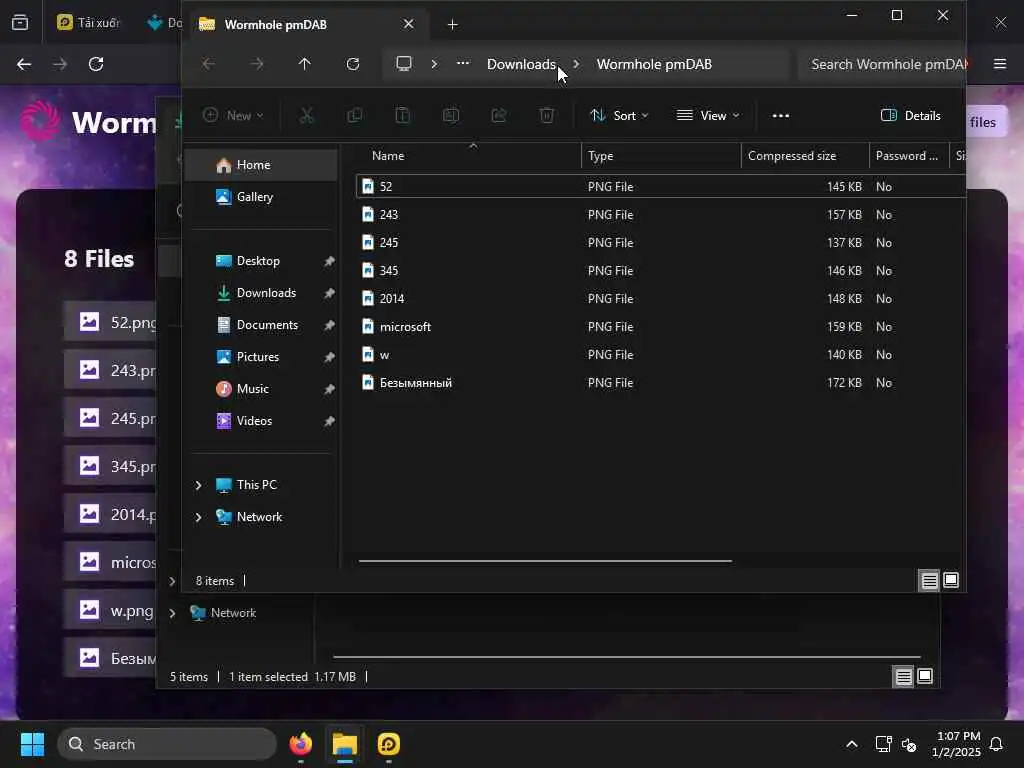1024x768 pixels.
Task: Switch to the Tải xuống browser tab
Action: (x=89, y=23)
